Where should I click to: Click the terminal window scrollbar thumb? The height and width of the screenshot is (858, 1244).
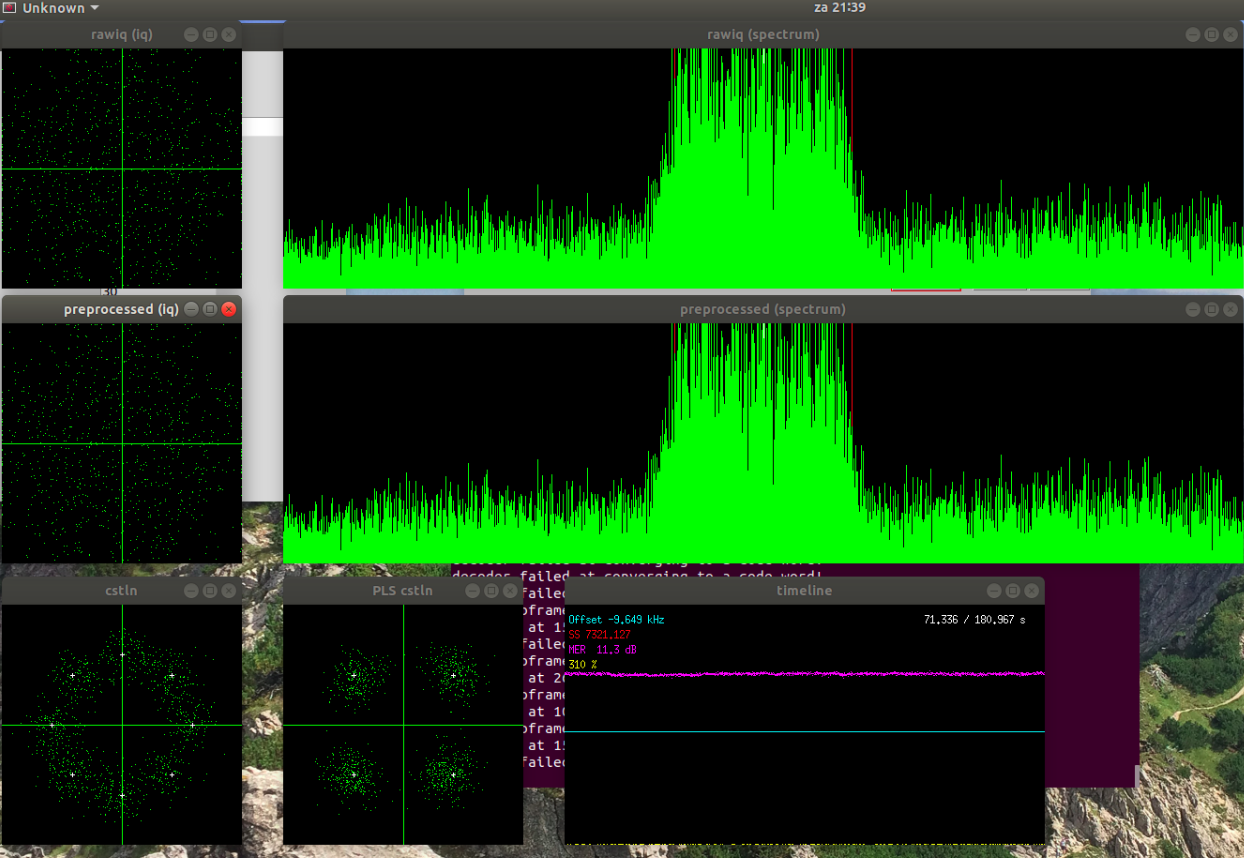point(1135,776)
